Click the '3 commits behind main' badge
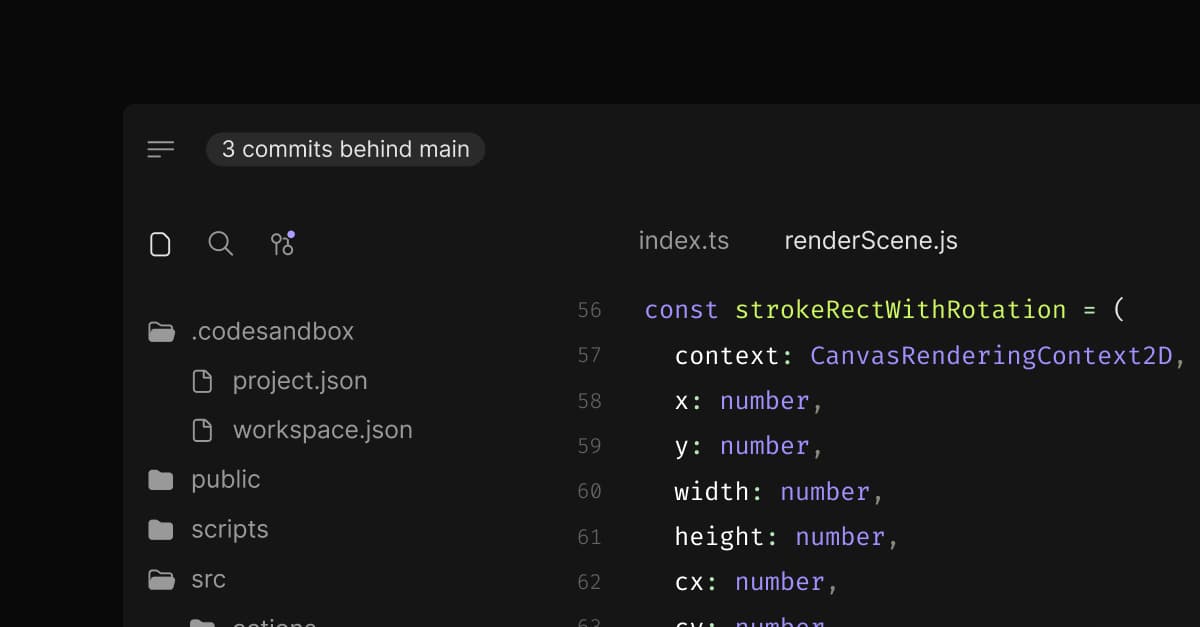The image size is (1200, 627). (345, 149)
